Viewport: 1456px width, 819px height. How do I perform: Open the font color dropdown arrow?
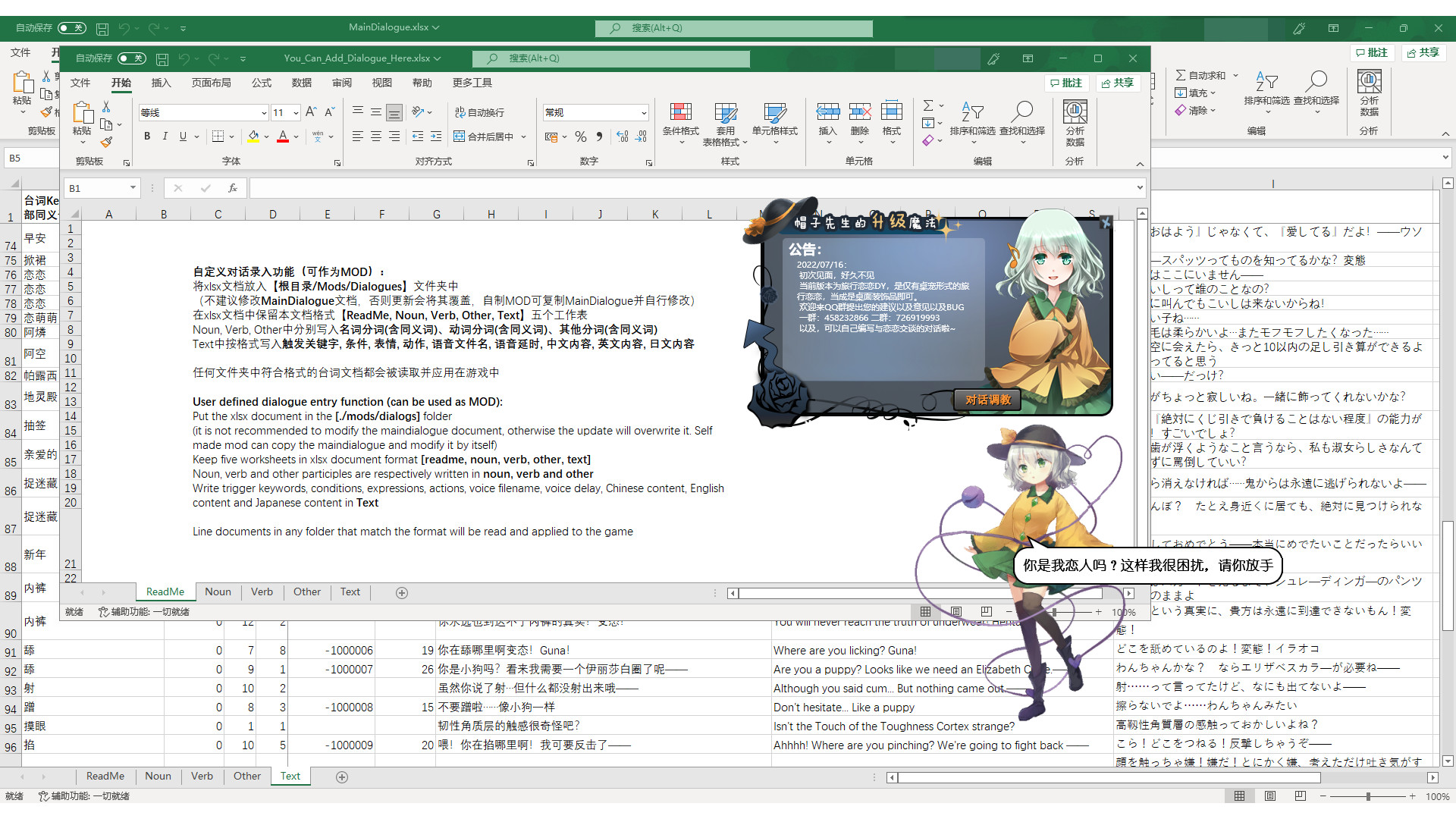coord(296,137)
